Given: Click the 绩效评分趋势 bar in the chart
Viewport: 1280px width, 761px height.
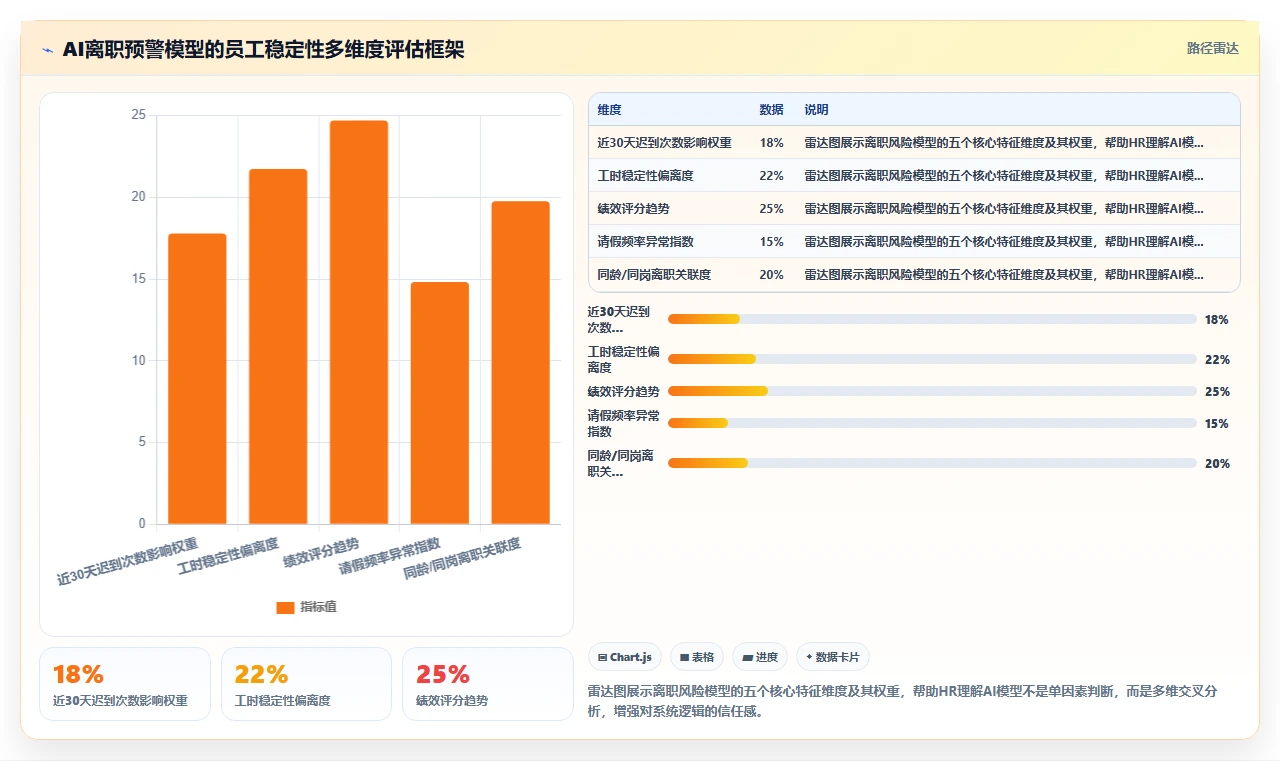Looking at the screenshot, I should (359, 322).
